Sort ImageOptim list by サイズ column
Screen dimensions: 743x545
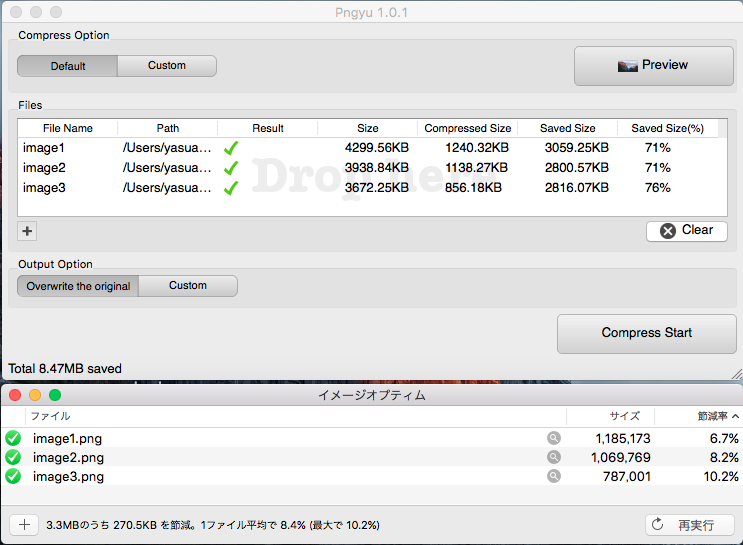click(610, 416)
